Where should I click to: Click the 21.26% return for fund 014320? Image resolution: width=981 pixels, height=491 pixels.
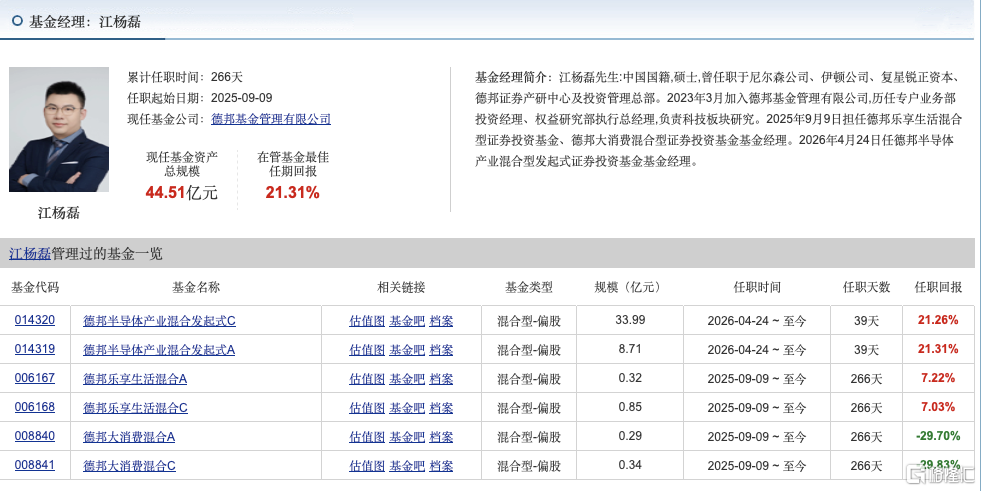point(938,320)
